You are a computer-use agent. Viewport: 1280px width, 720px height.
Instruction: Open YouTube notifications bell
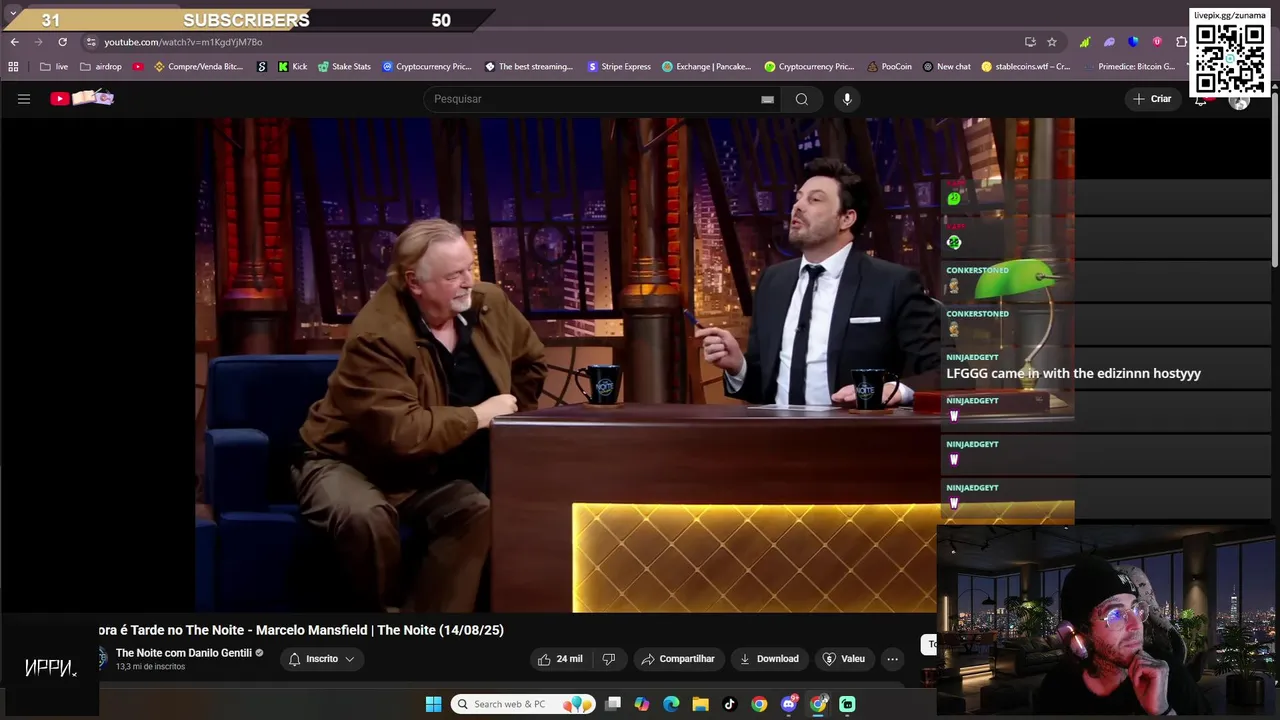pos(1201,99)
